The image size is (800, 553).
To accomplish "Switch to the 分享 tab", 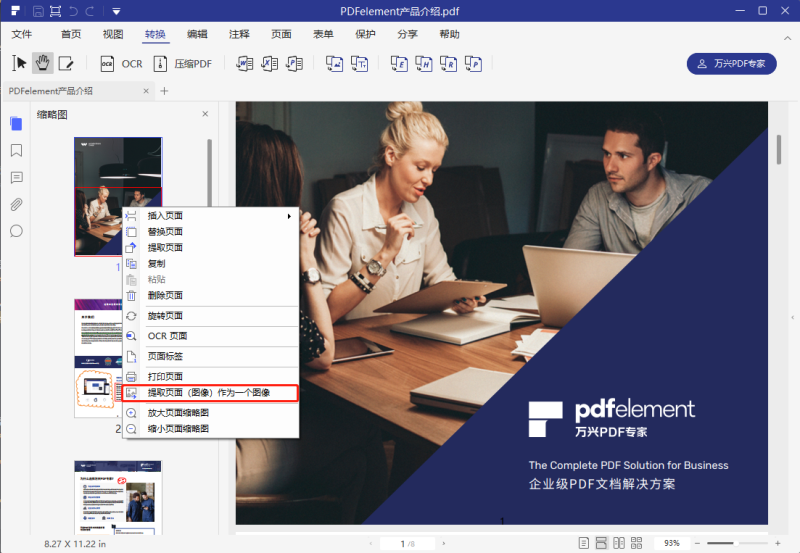I will click(x=407, y=34).
